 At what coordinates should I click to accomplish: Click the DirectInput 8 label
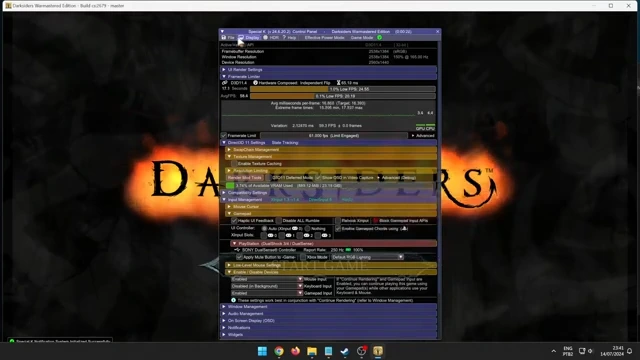pyautogui.click(x=320, y=200)
